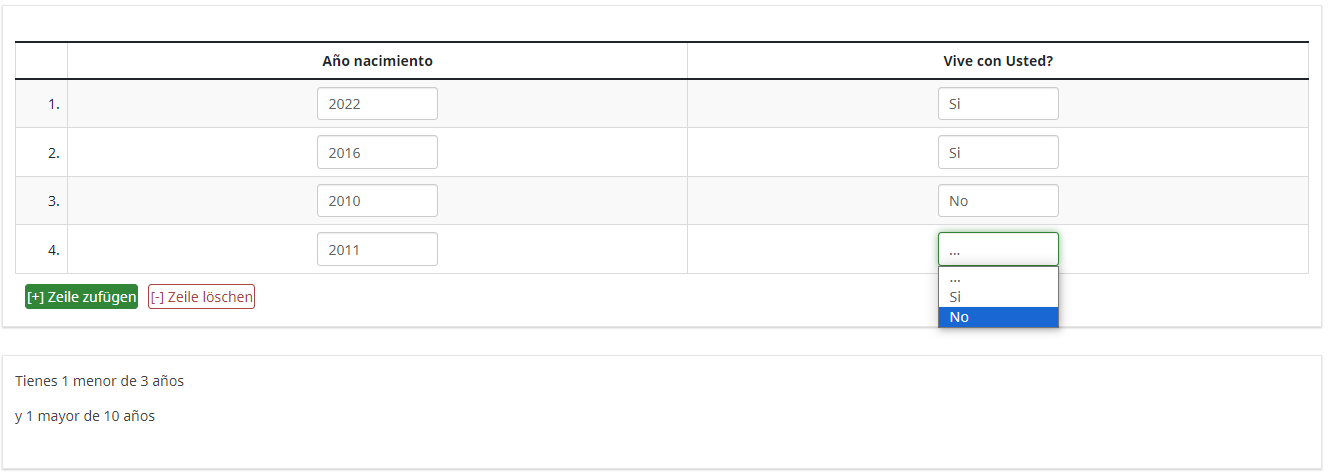The height and width of the screenshot is (473, 1330).
Task: Add a row with '[+] Zeile zufügen'
Action: pyautogui.click(x=82, y=297)
